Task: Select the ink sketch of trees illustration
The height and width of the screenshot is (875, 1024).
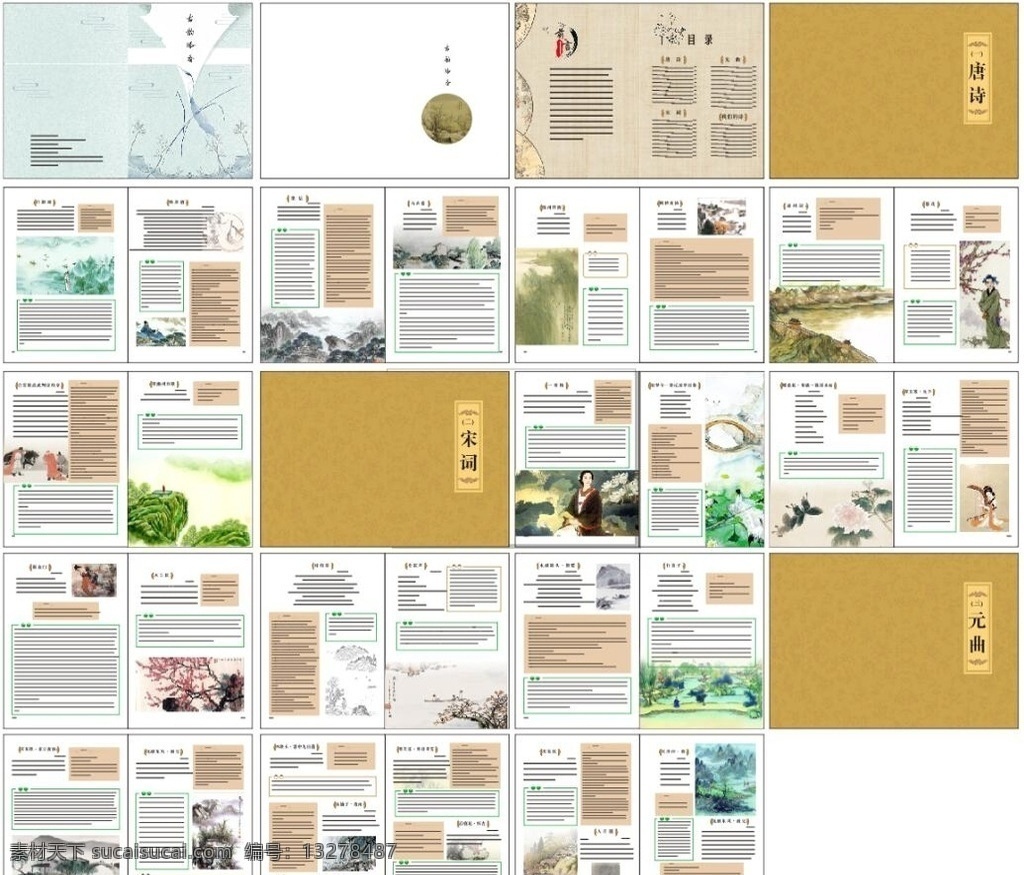Action: tap(352, 680)
